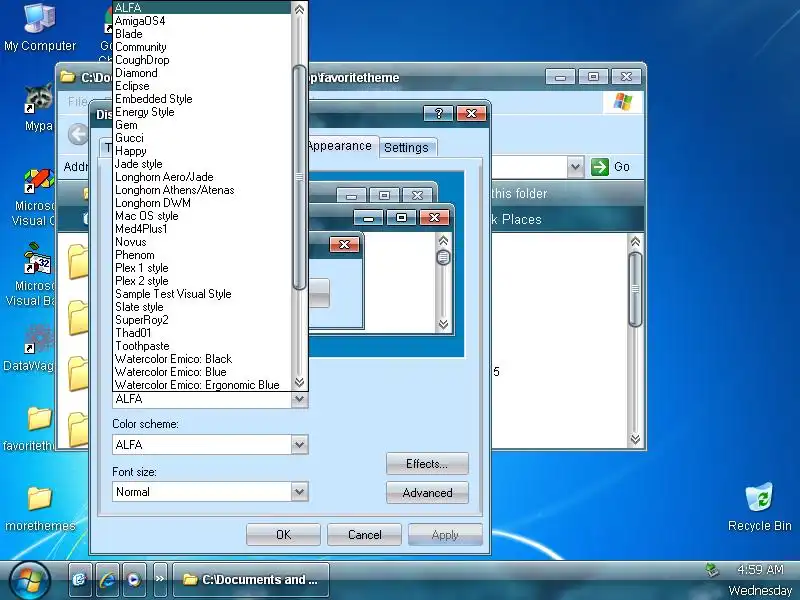Select Blade from the style list
800x600 pixels.
coord(202,34)
